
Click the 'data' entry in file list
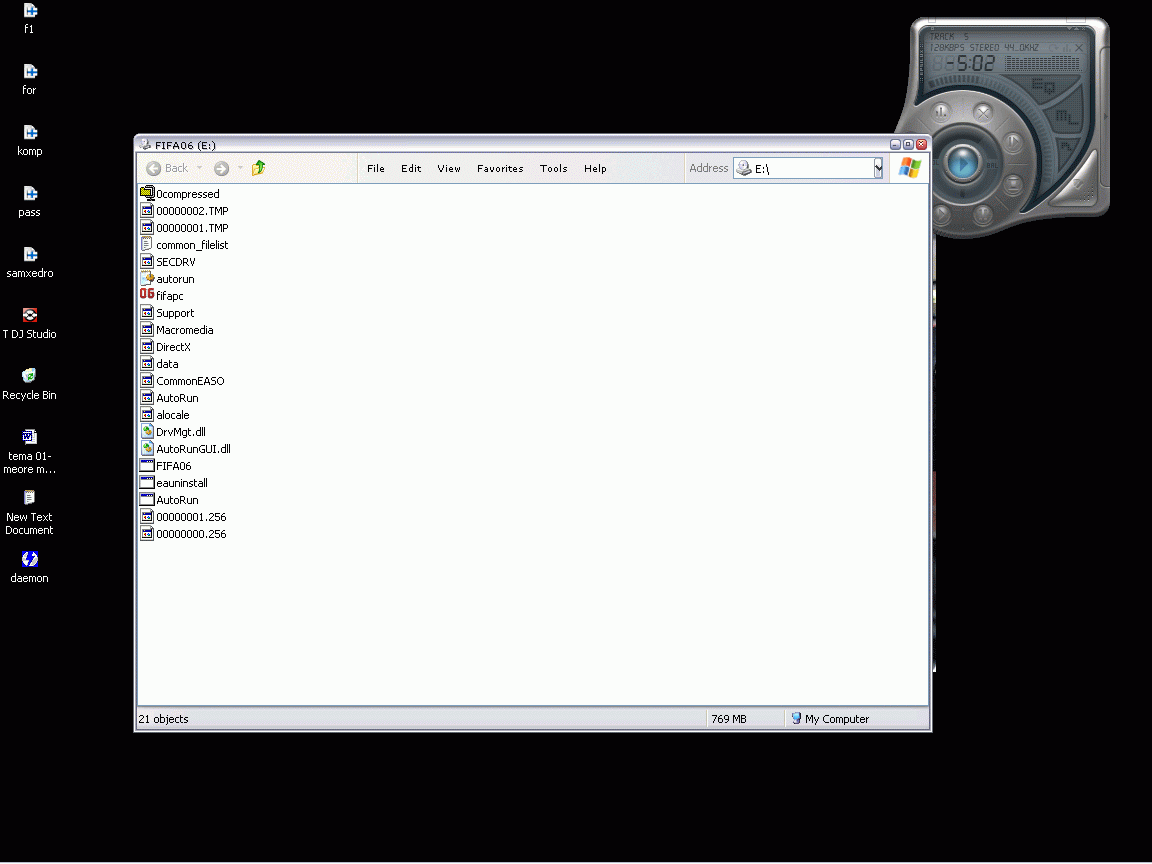pyautogui.click(x=168, y=364)
